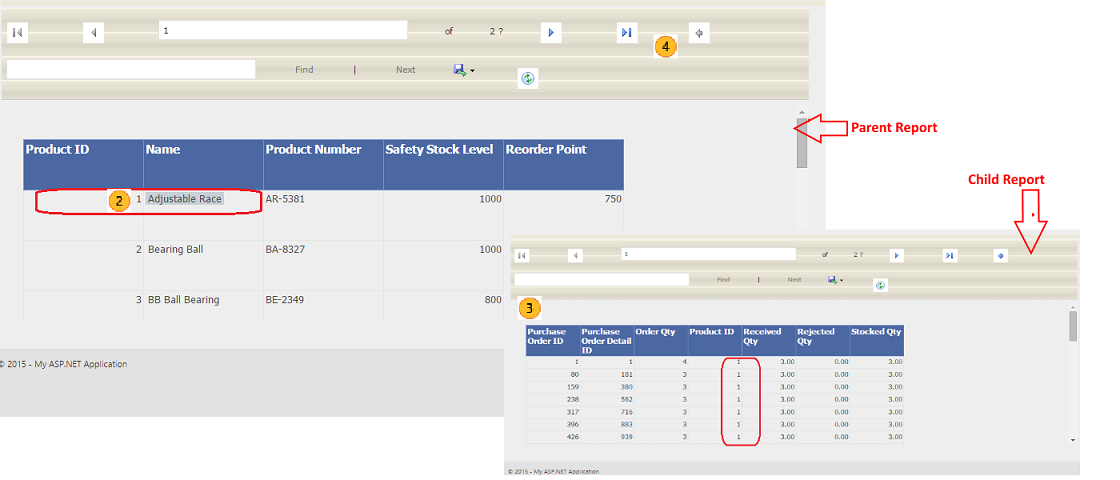Open the Adjustable Race drillthrough link
Screen dimensions: 1120x480
pos(185,199)
